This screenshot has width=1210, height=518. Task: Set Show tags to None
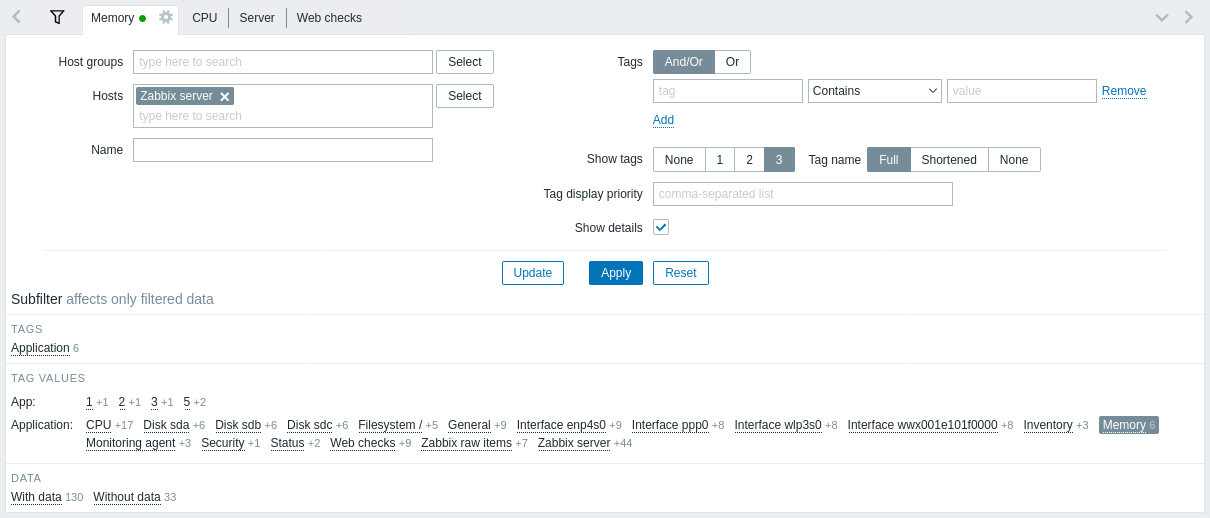[679, 160]
